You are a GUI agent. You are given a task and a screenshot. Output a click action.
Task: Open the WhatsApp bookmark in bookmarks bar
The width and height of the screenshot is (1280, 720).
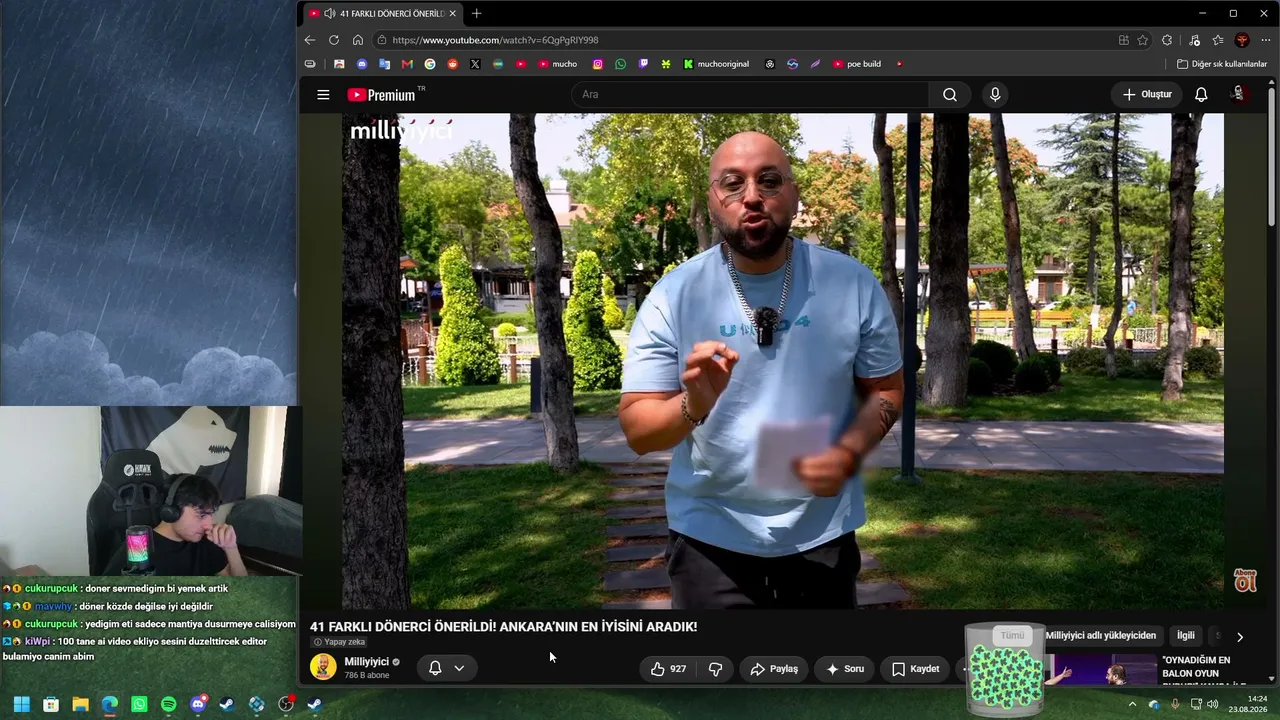(621, 64)
